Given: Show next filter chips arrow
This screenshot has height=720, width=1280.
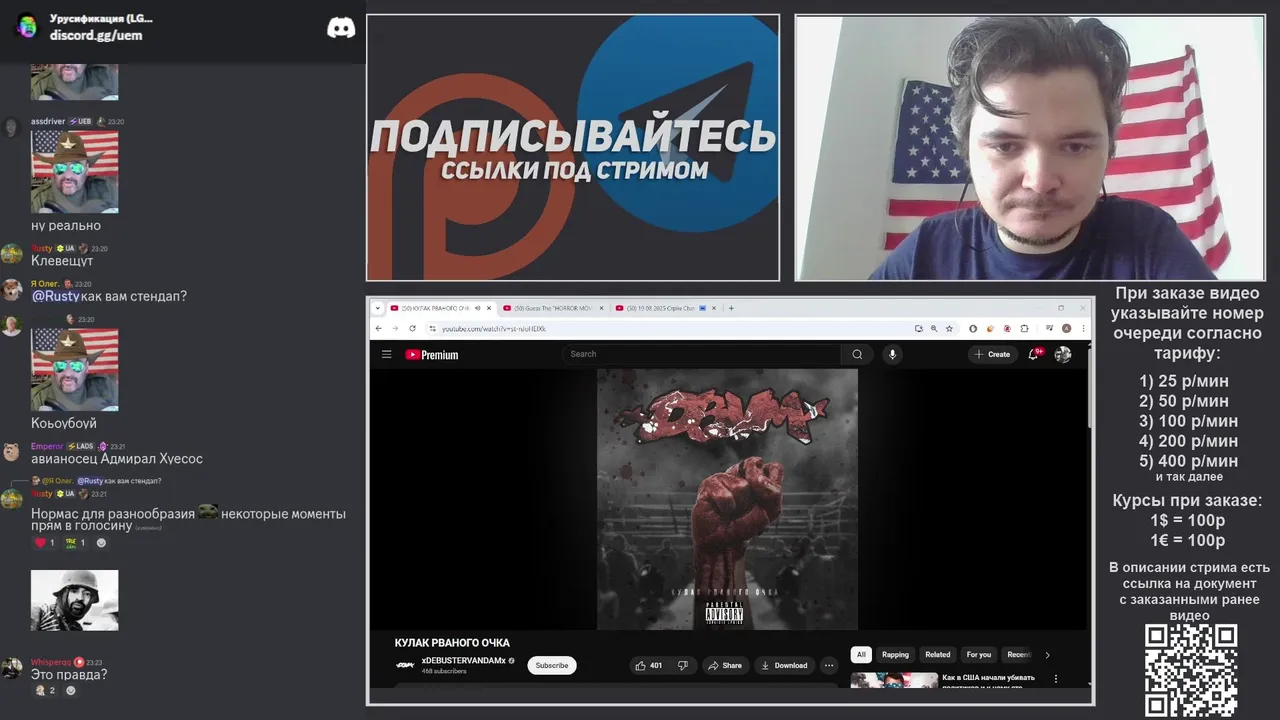Looking at the screenshot, I should (1047, 655).
